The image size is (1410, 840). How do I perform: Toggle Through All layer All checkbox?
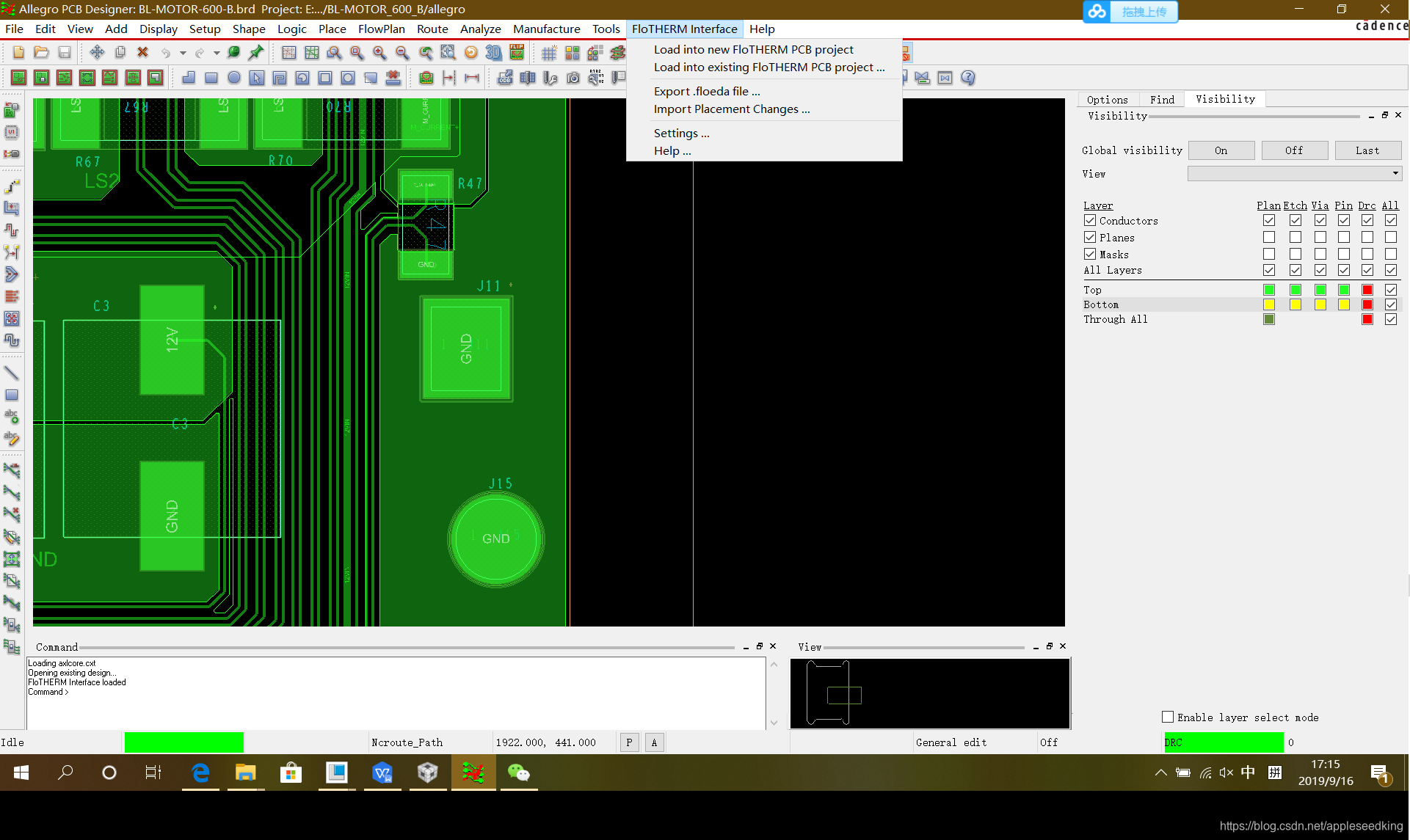pyautogui.click(x=1391, y=320)
